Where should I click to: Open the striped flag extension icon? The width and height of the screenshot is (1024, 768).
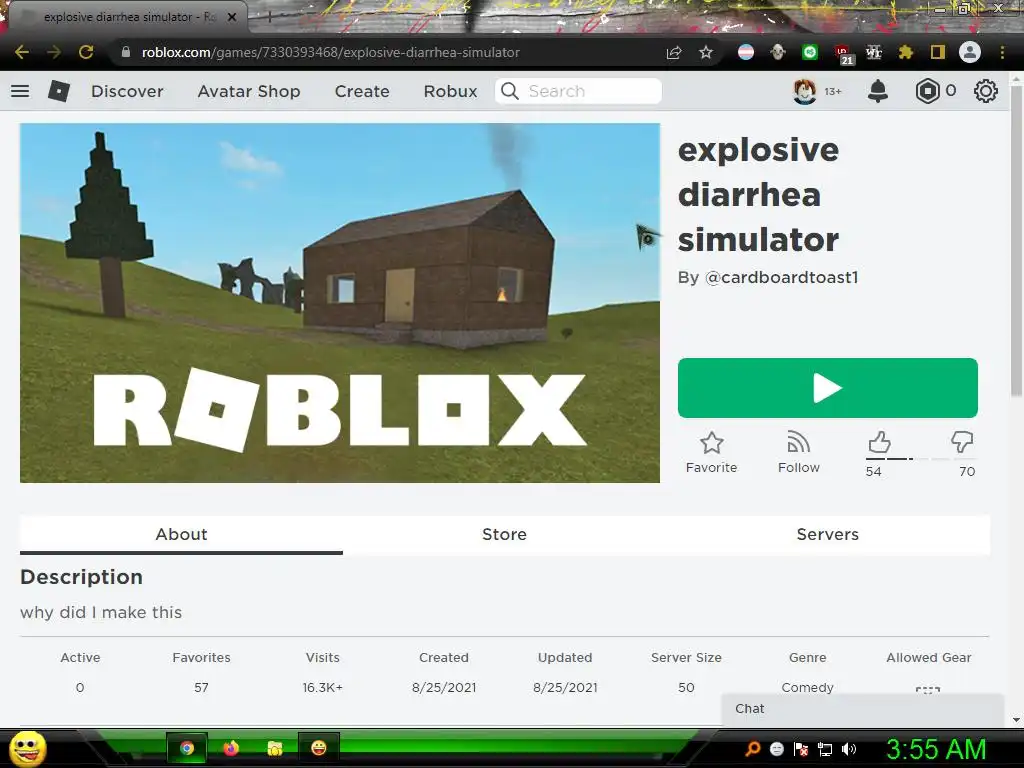click(746, 52)
